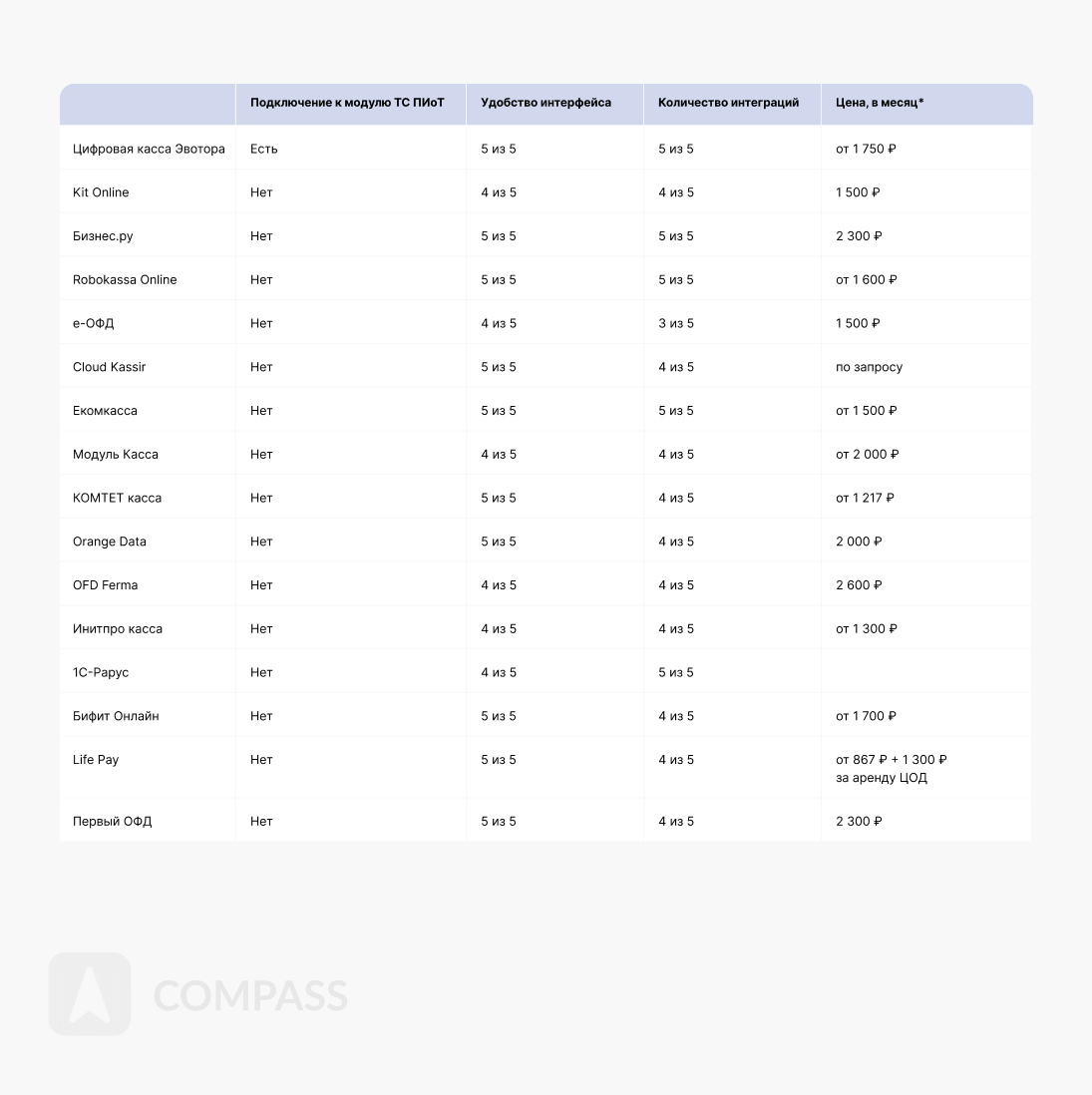
Task: Click the 'от 1 217 ₽' price
Action: point(865,498)
